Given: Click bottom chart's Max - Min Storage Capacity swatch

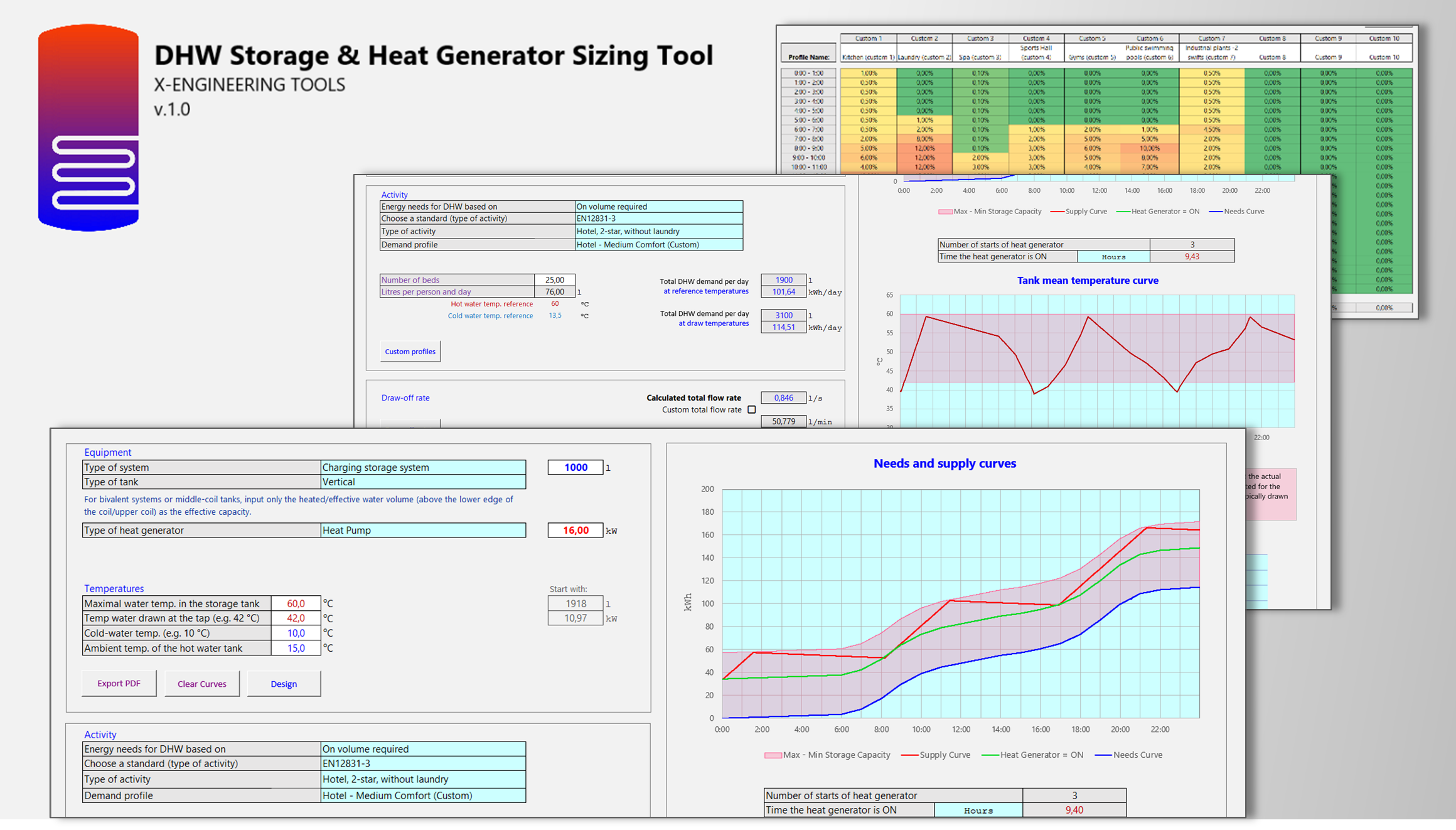Looking at the screenshot, I should 773,755.
